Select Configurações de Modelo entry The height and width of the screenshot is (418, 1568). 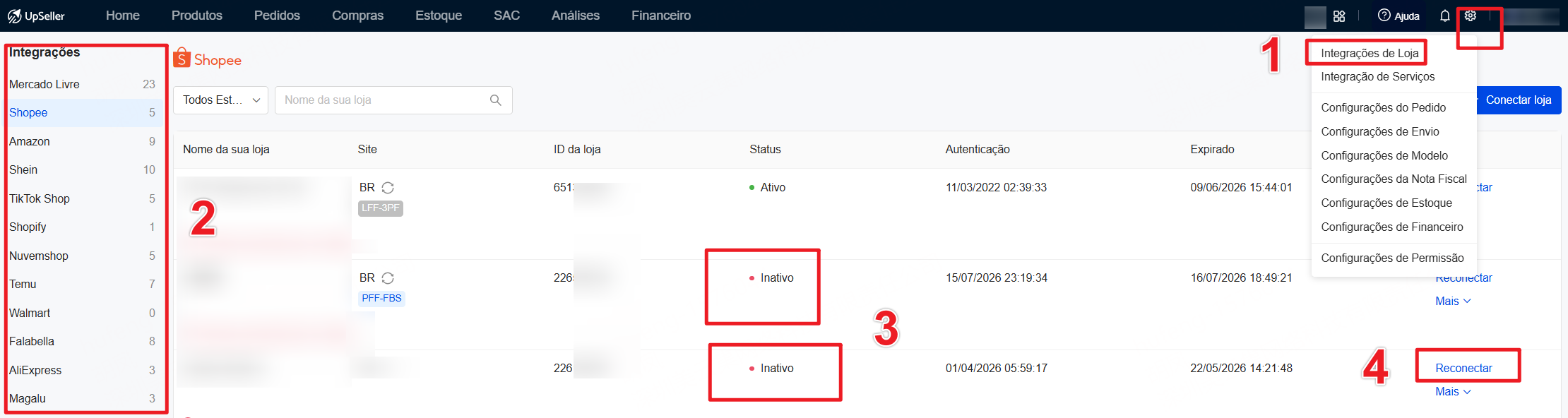point(1384,155)
